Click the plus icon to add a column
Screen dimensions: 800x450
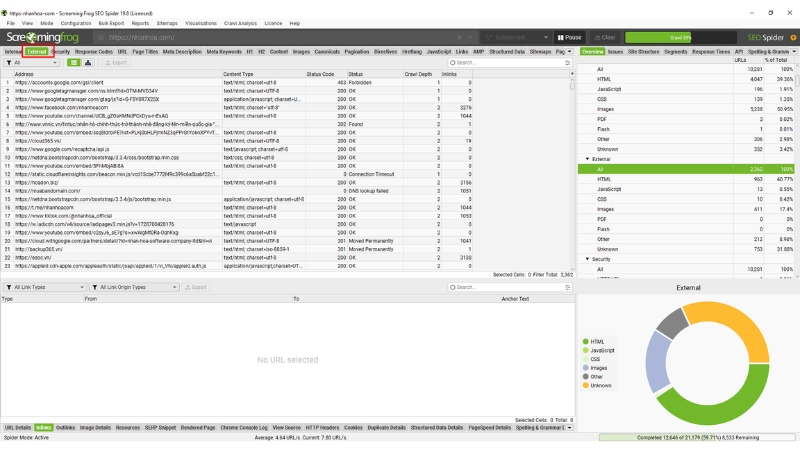tap(572, 74)
